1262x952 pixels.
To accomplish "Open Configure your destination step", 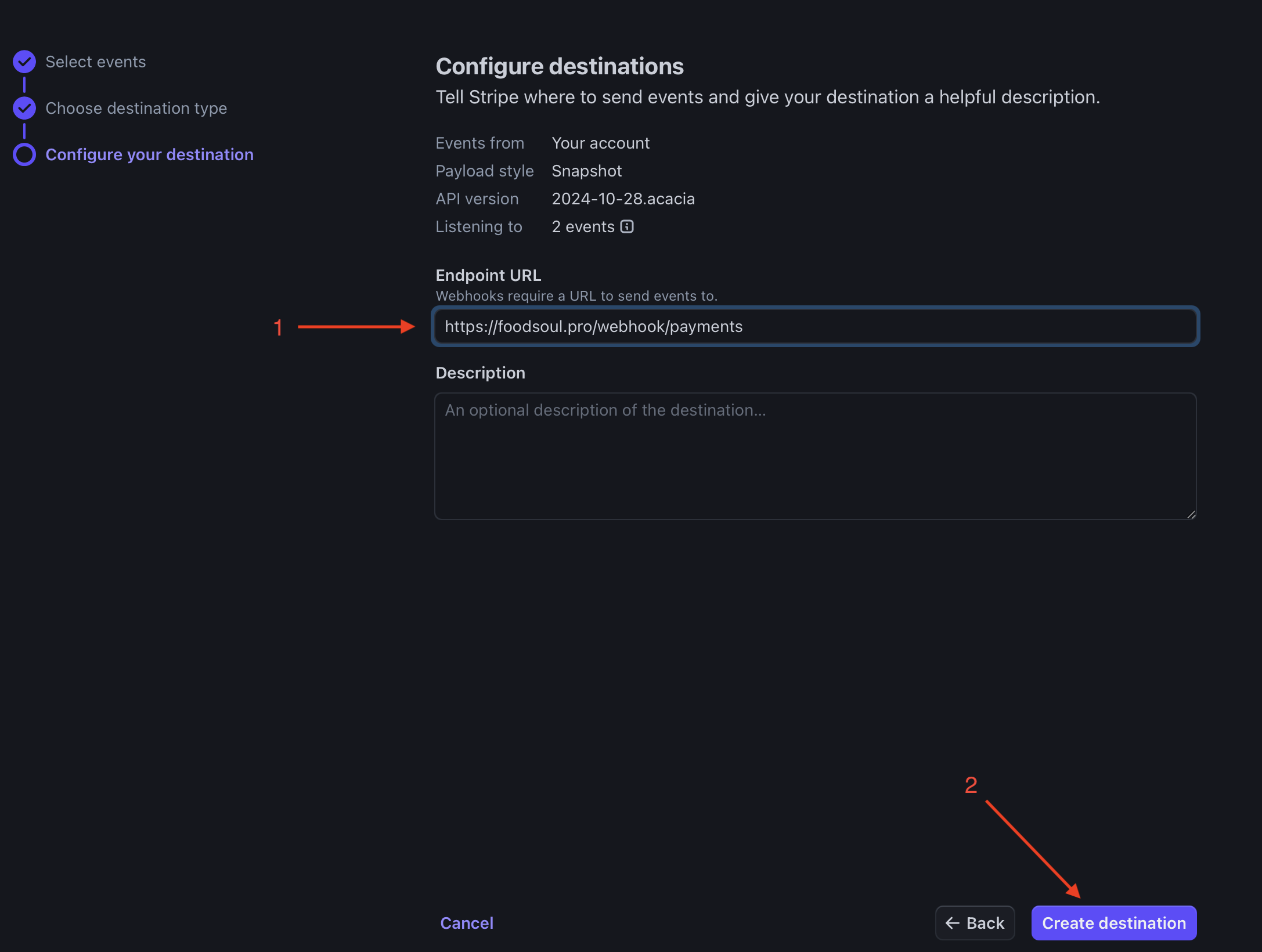I will pyautogui.click(x=150, y=154).
